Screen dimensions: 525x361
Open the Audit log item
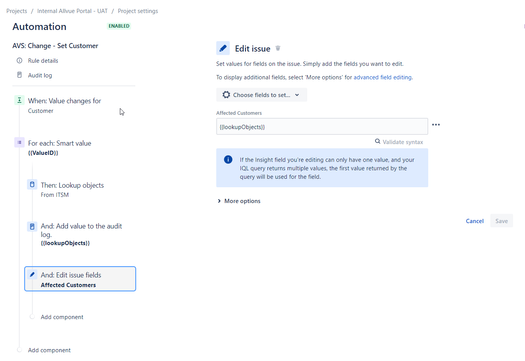tap(40, 75)
